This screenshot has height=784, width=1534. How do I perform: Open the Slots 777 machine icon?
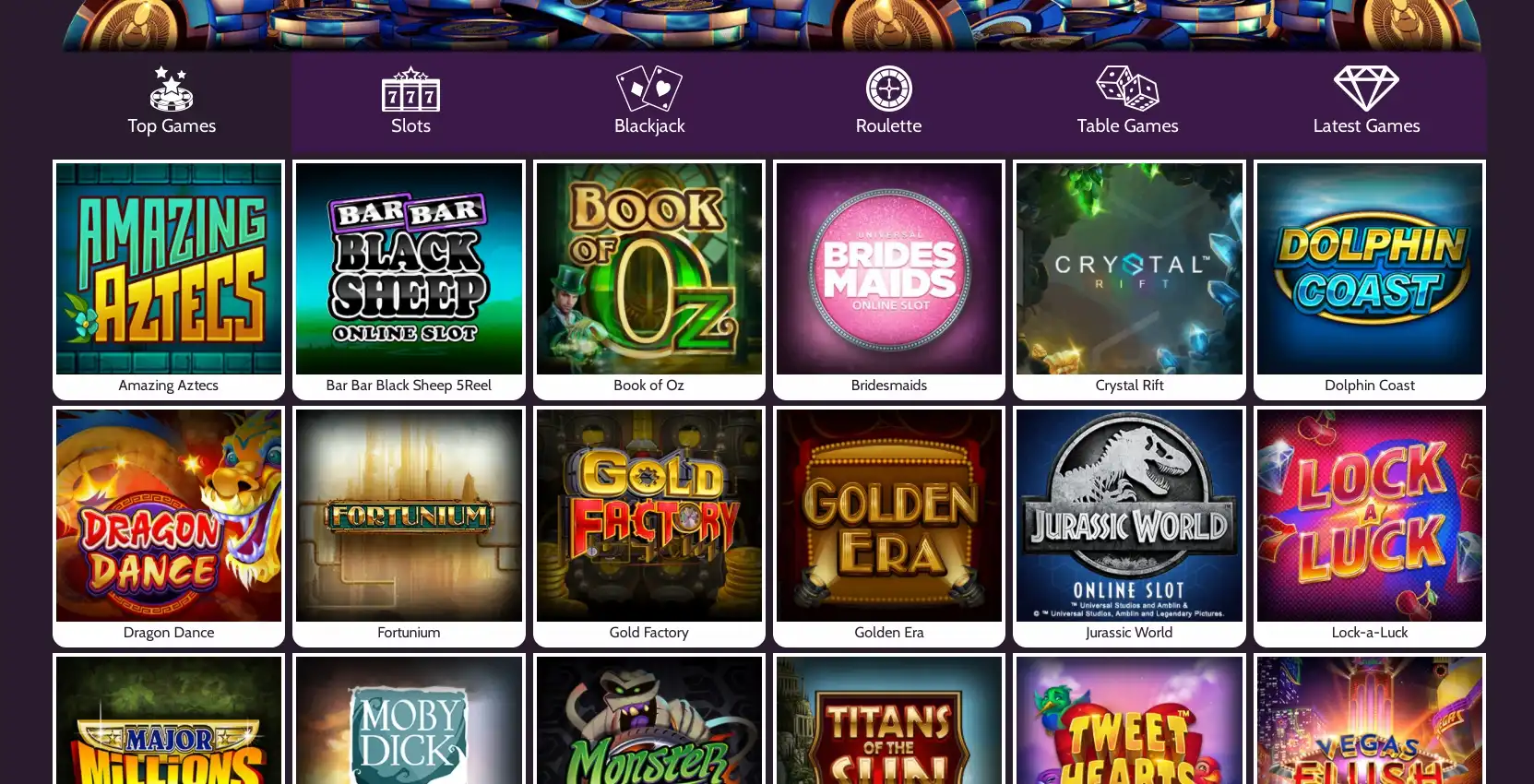[x=410, y=89]
